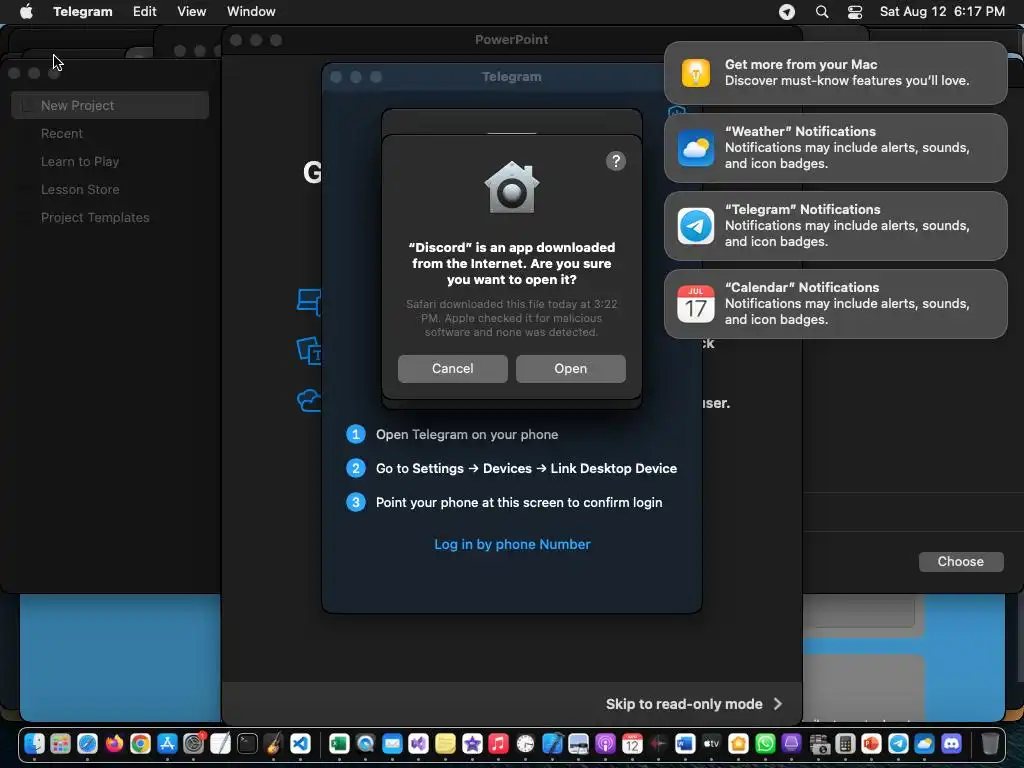This screenshot has width=1024, height=768.
Task: Open the View menu
Action: 191,11
